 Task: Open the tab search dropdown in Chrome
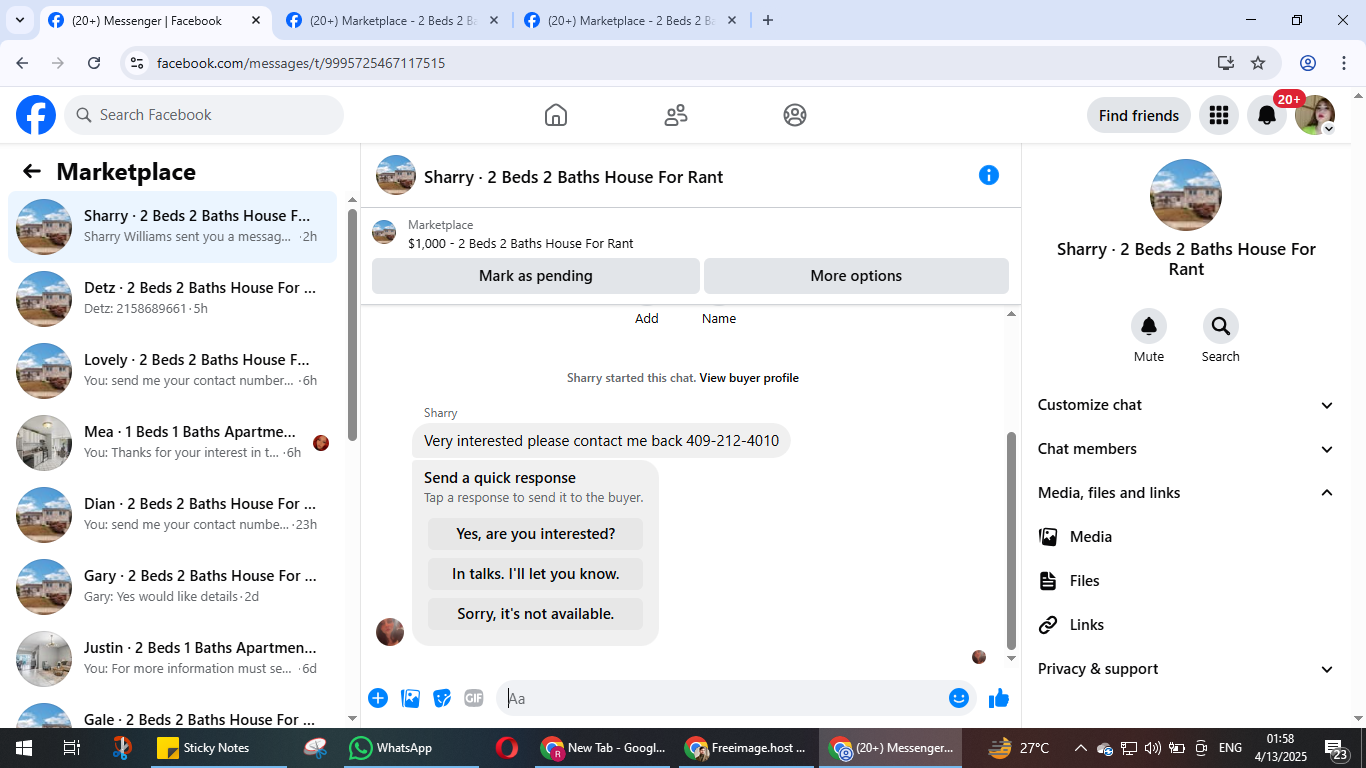[20, 20]
